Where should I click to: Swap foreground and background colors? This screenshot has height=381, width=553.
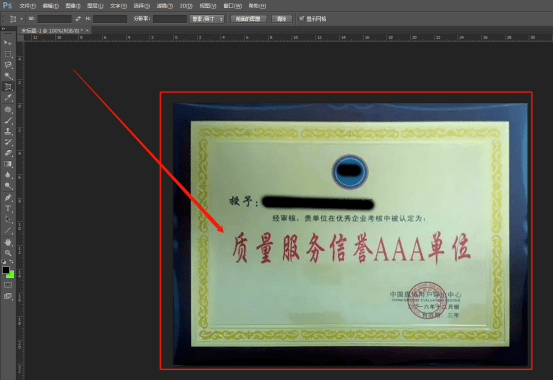click(x=11, y=262)
